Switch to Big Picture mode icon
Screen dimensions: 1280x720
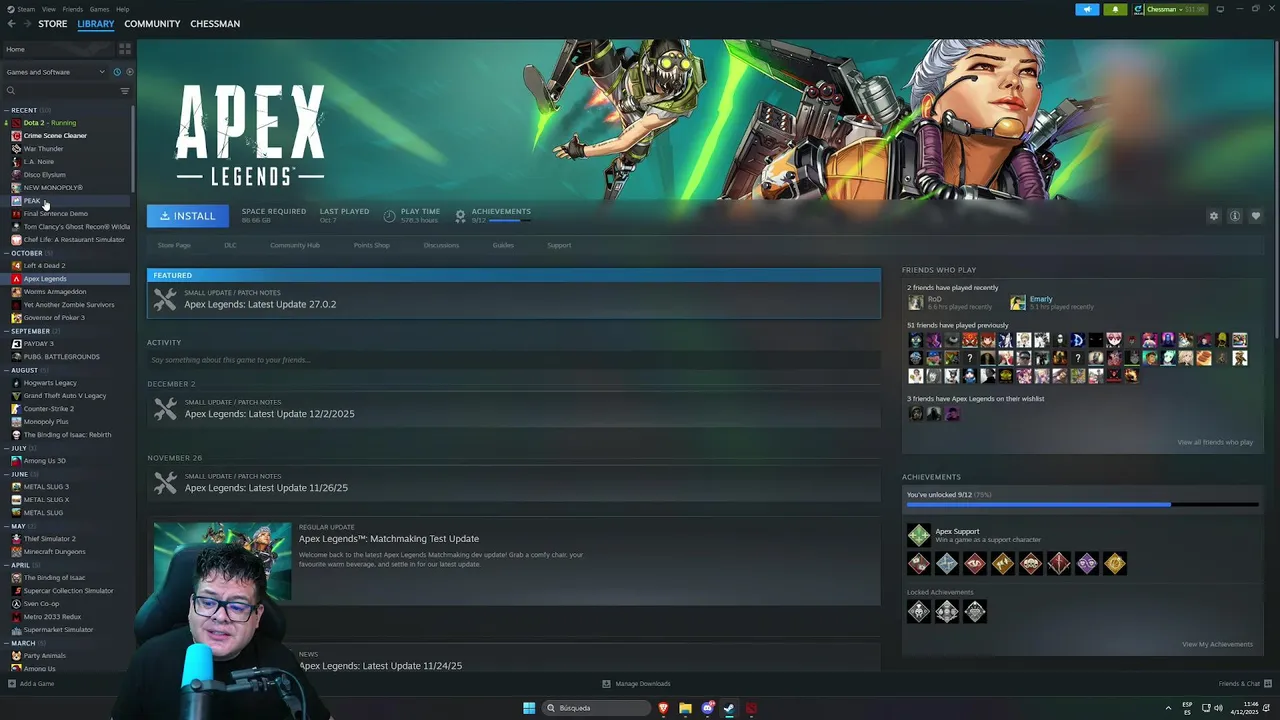1220,9
